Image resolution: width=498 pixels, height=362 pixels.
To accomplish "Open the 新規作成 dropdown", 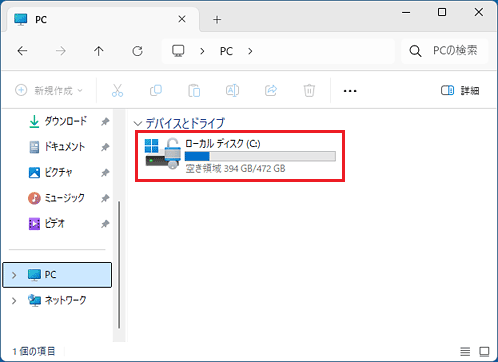I will pos(49,90).
